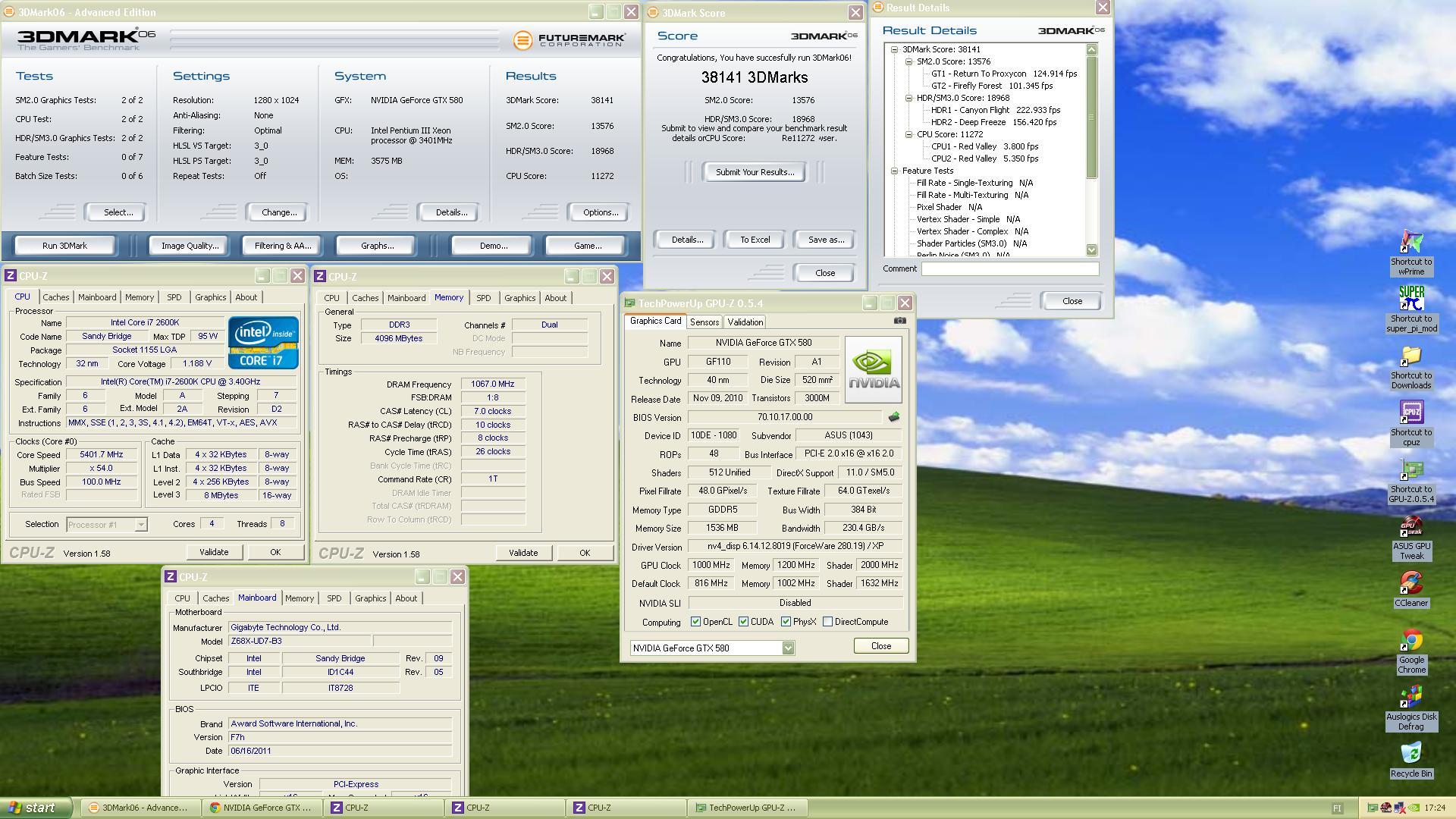Click the Result Details window title icon

pyautogui.click(x=878, y=8)
